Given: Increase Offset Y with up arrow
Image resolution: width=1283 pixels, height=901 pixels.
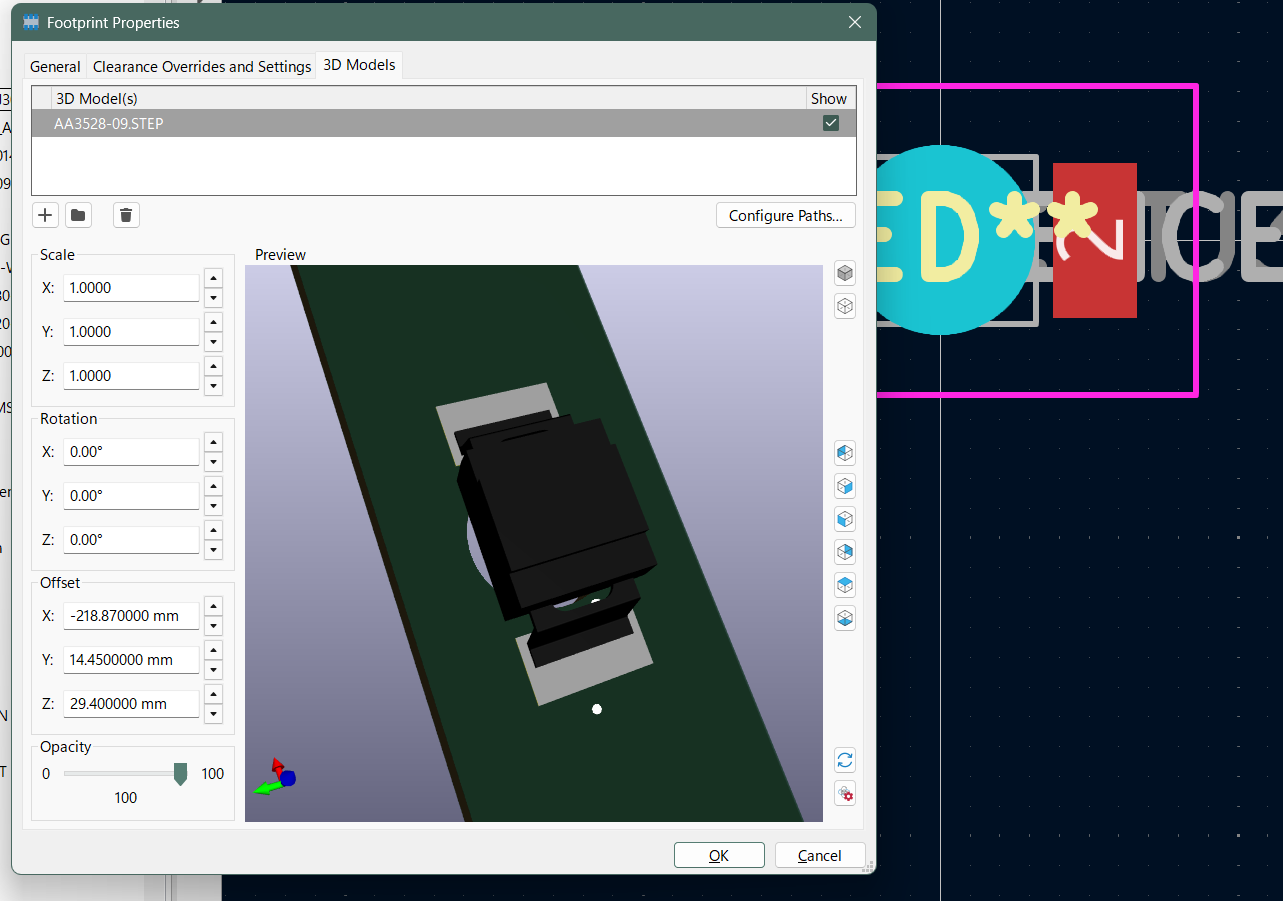Looking at the screenshot, I should 213,651.
